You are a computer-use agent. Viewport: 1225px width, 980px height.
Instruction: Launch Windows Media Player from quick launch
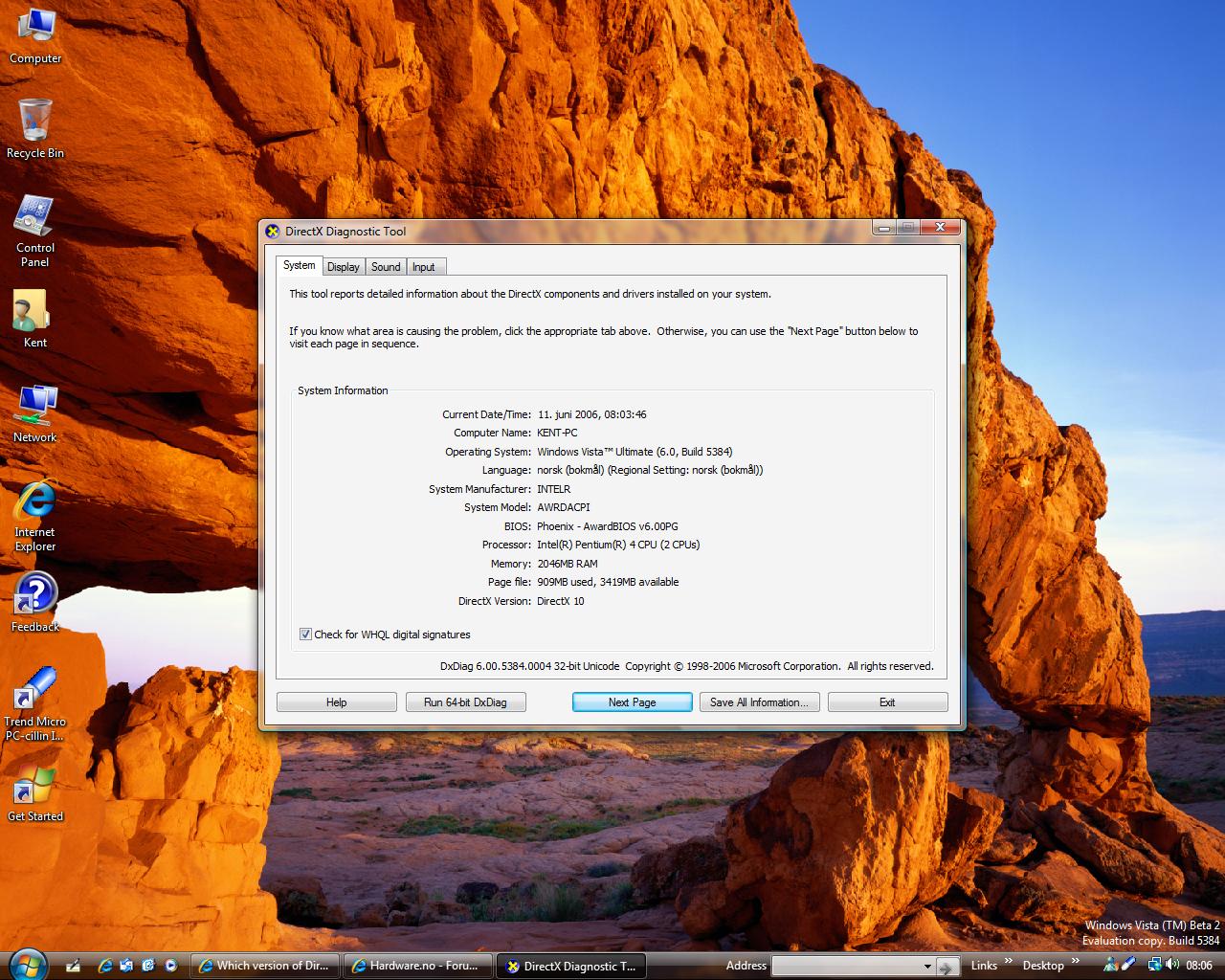[170, 966]
